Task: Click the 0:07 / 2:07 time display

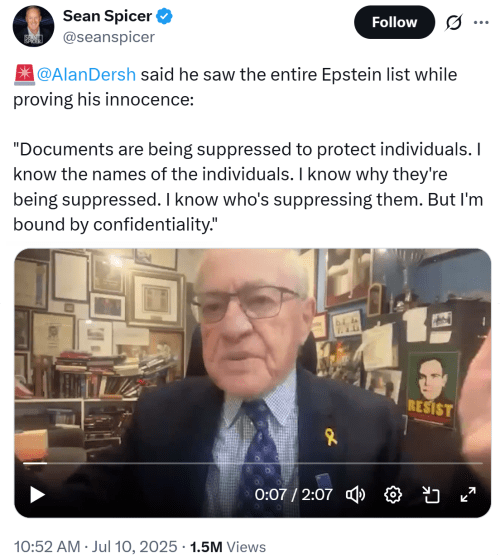Action: pos(293,495)
